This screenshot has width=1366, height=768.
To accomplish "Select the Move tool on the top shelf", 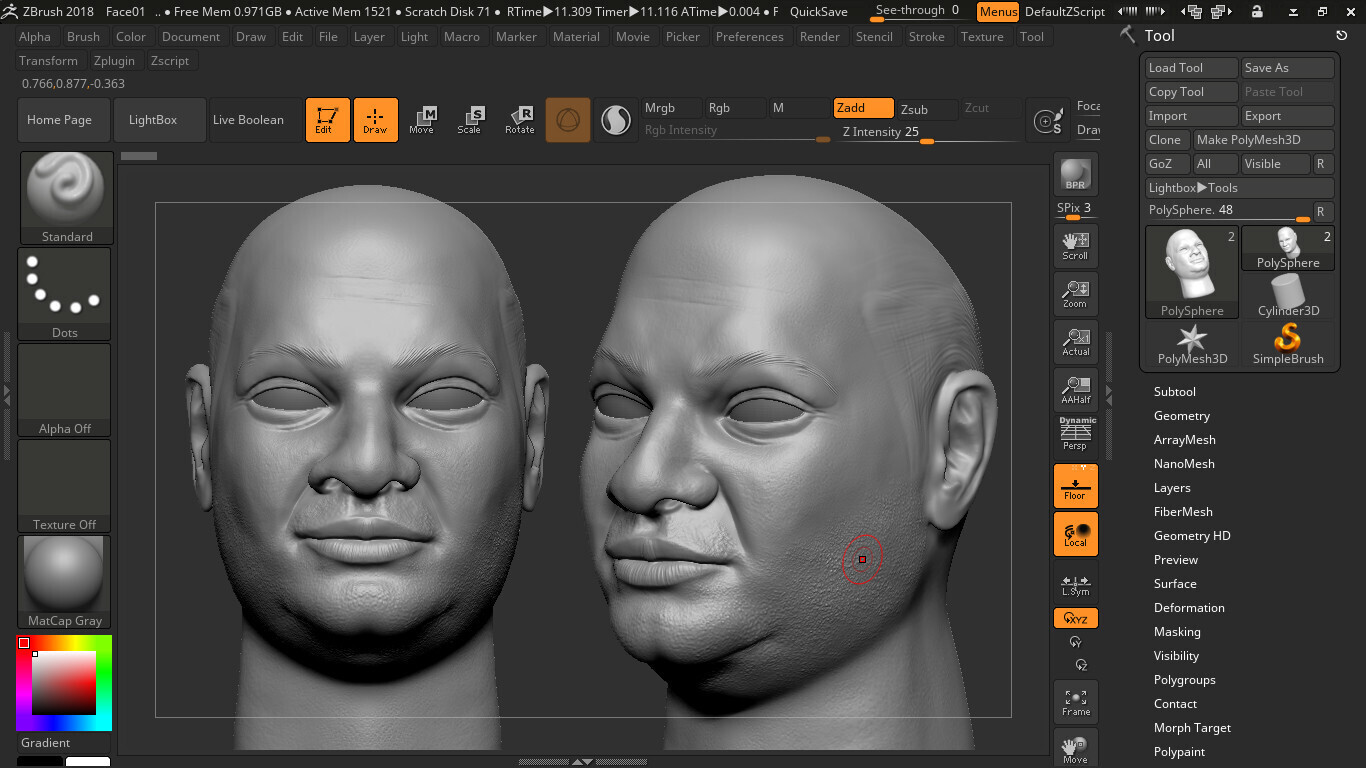I will [423, 119].
